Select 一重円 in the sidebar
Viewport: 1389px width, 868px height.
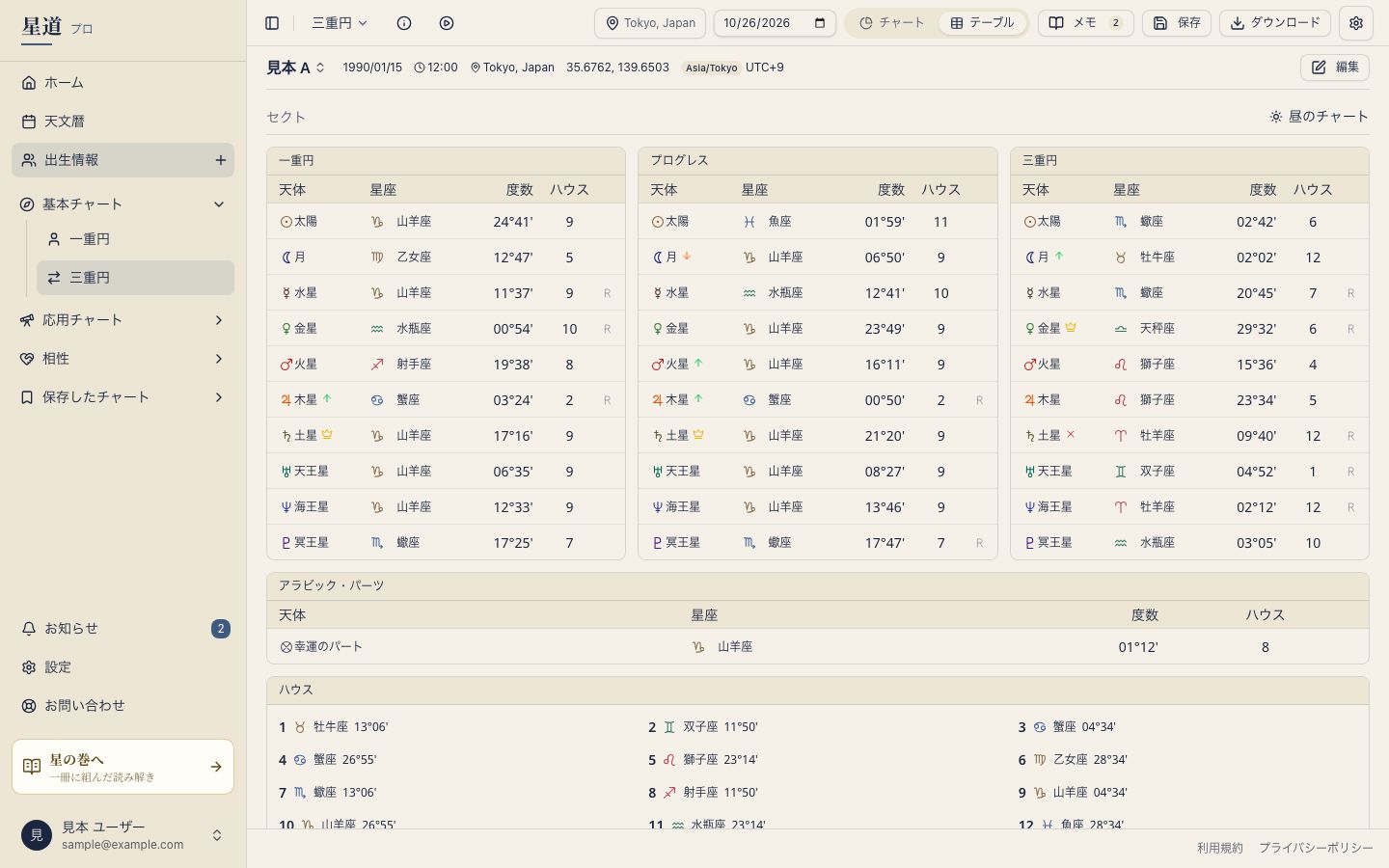pyautogui.click(x=135, y=239)
